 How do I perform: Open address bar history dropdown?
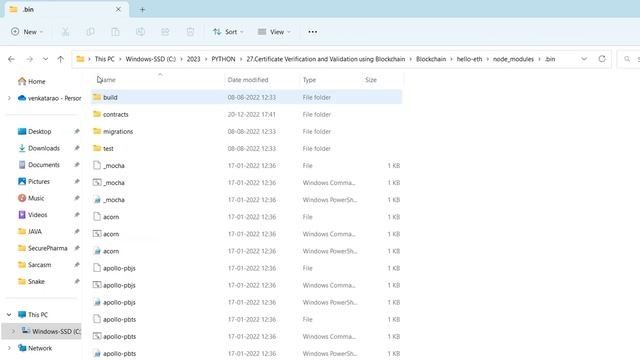pos(584,59)
